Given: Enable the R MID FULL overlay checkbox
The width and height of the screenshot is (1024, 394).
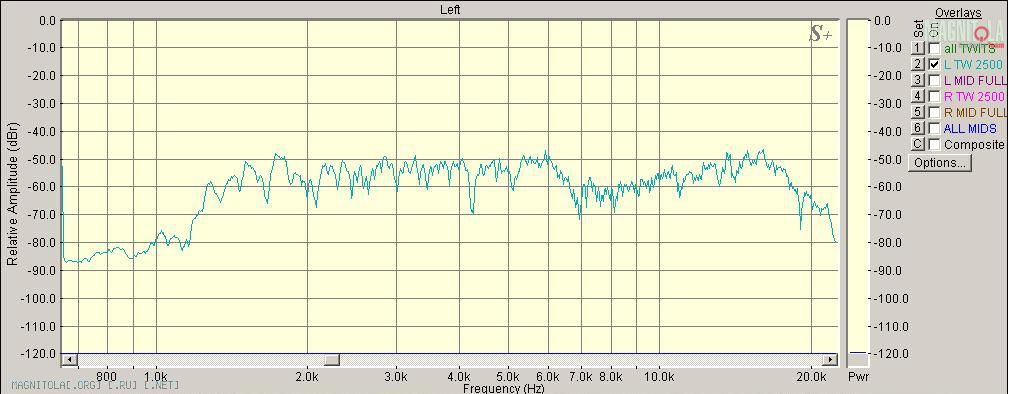Looking at the screenshot, I should pos(935,112).
